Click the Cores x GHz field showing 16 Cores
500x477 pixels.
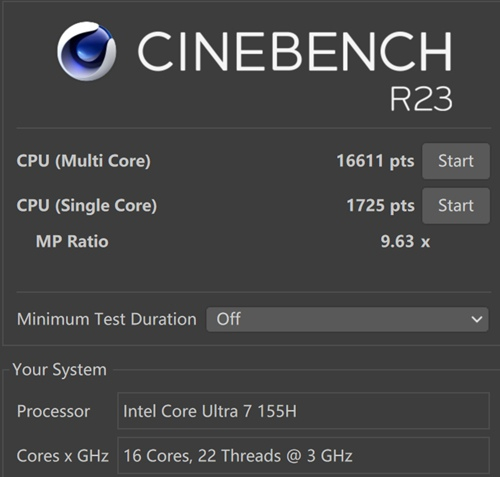coord(303,456)
